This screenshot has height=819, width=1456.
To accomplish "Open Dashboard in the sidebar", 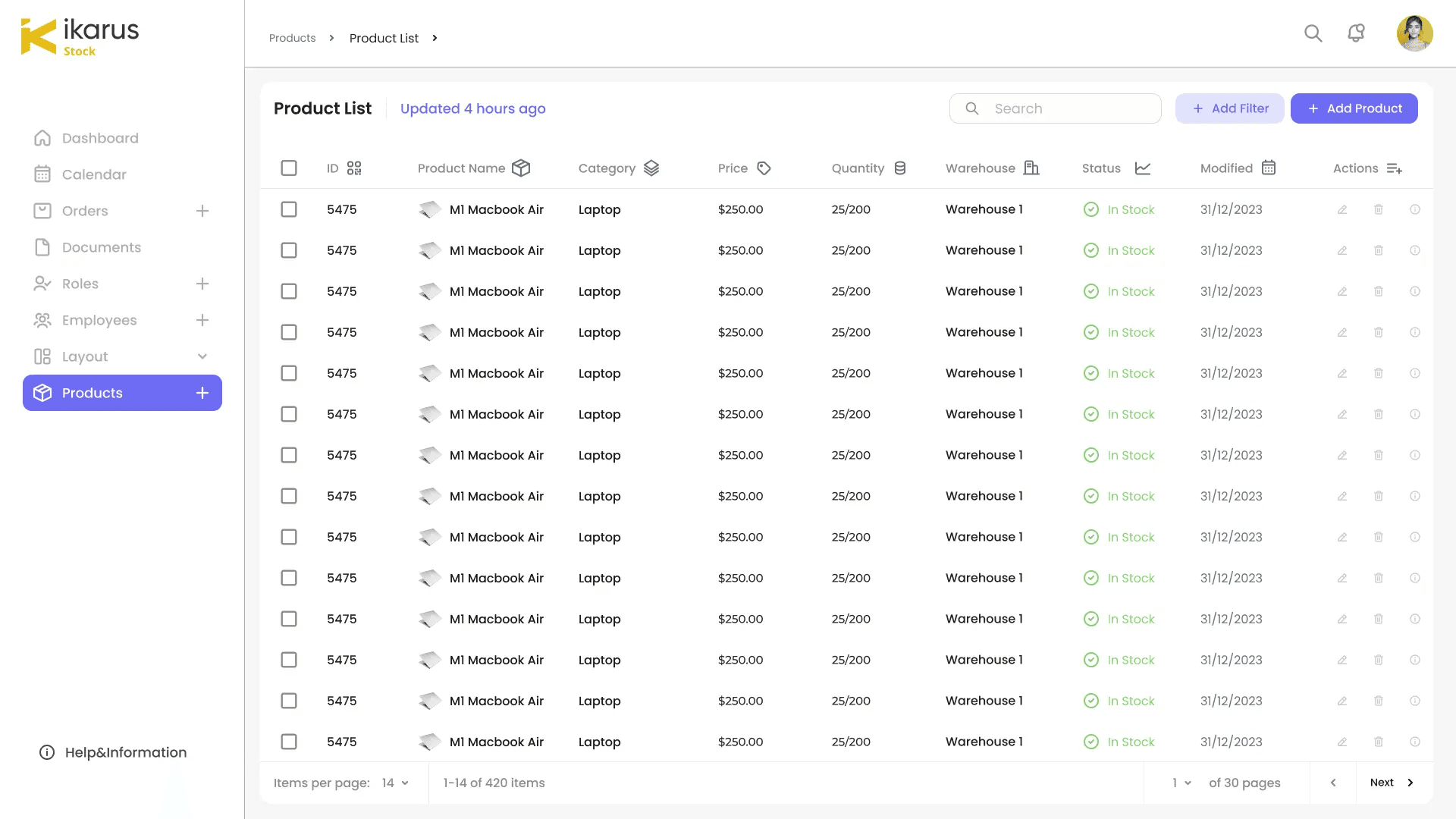I will pyautogui.click(x=100, y=138).
